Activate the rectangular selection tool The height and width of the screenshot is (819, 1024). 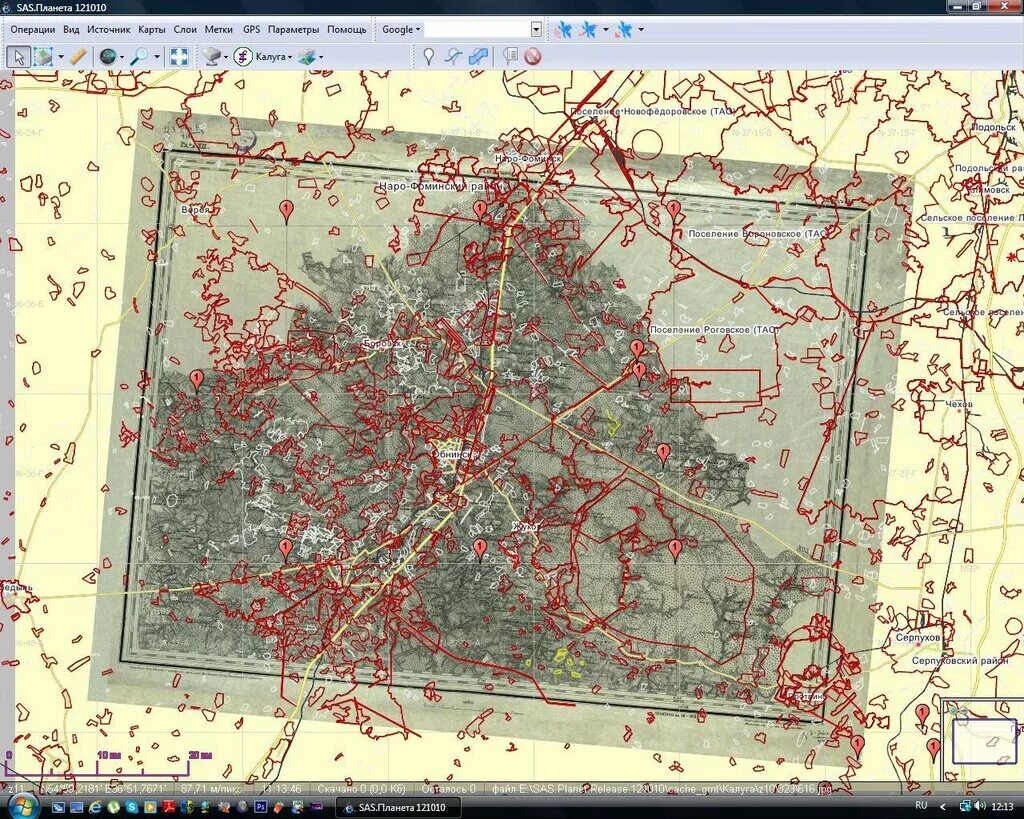43,57
